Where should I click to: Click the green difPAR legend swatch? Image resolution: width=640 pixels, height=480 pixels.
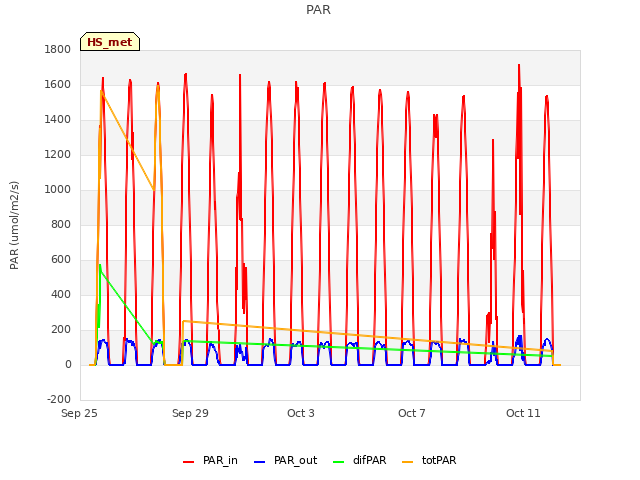click(x=339, y=462)
